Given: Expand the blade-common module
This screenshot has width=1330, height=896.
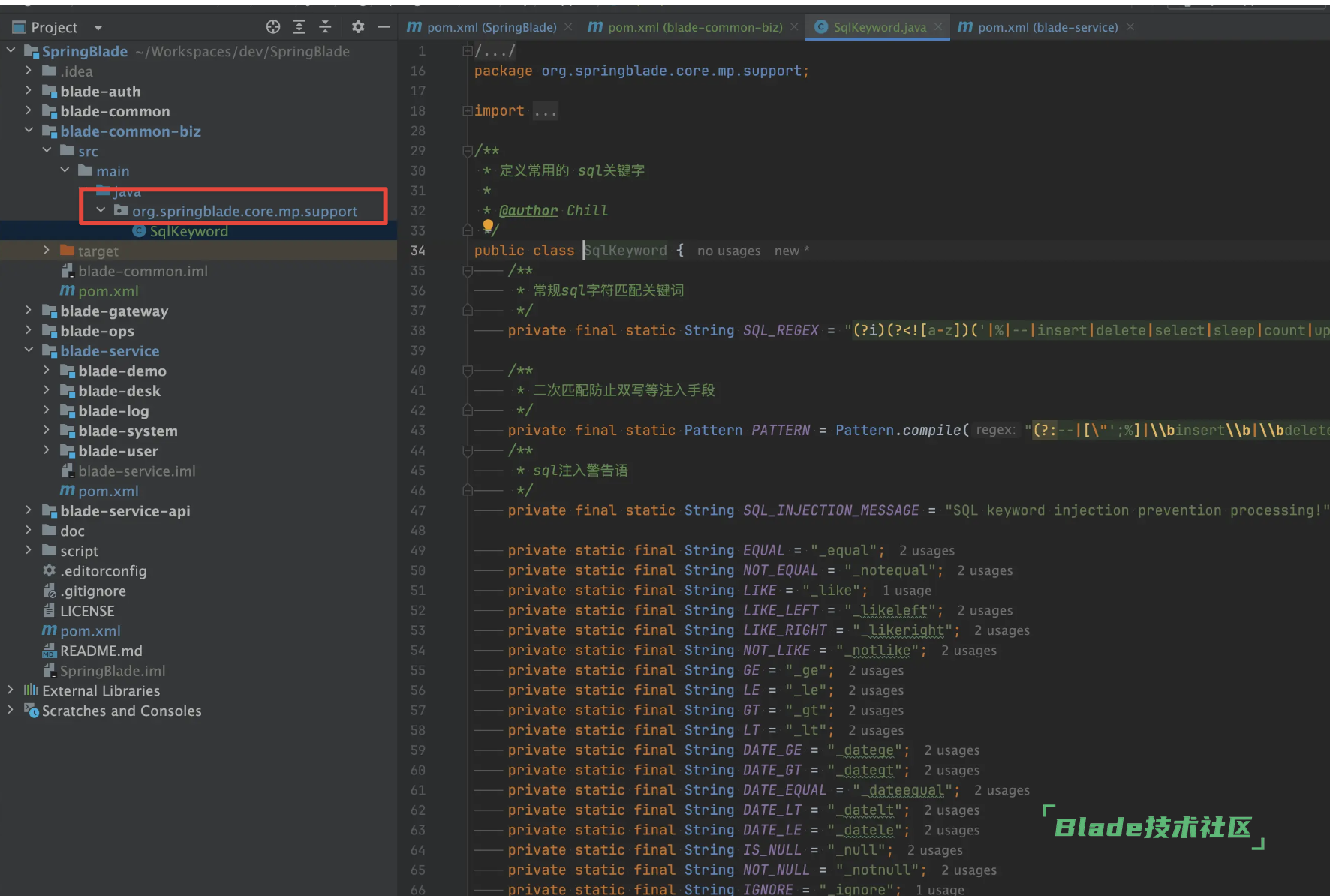Looking at the screenshot, I should (29, 110).
